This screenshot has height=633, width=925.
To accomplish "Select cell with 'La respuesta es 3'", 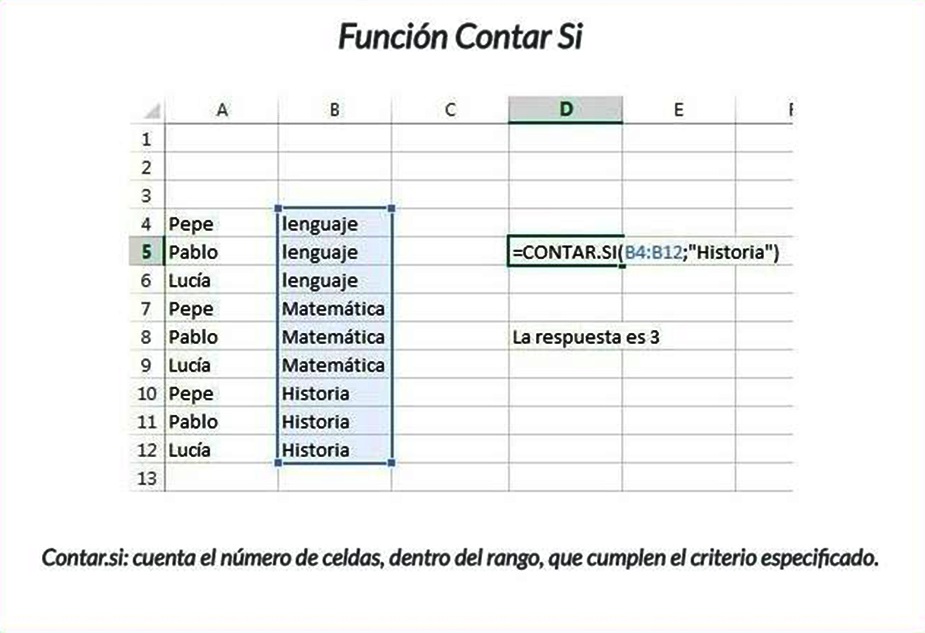I will pos(586,338).
